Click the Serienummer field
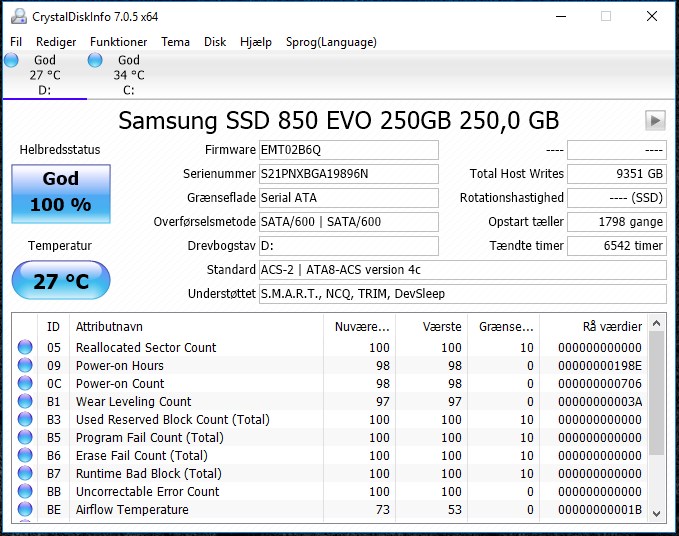 click(x=349, y=174)
